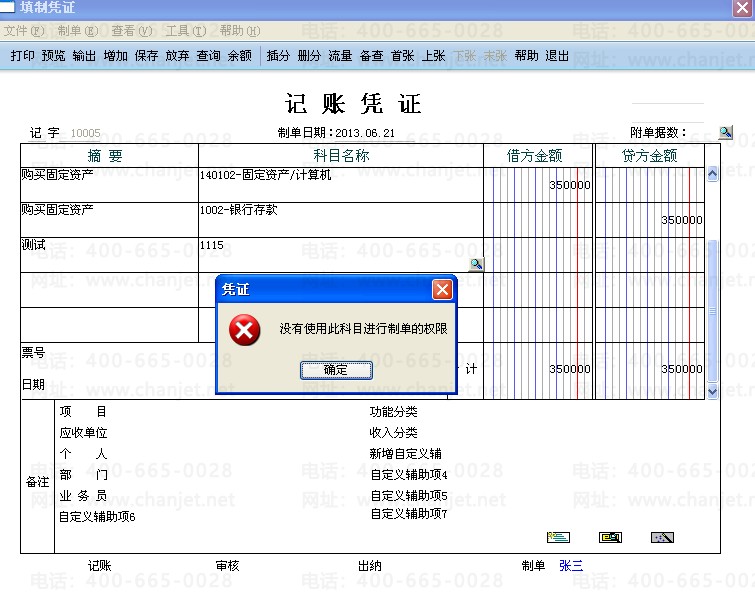The height and width of the screenshot is (598, 755).
Task: Click the 打印 toolbar button
Action: pos(23,56)
